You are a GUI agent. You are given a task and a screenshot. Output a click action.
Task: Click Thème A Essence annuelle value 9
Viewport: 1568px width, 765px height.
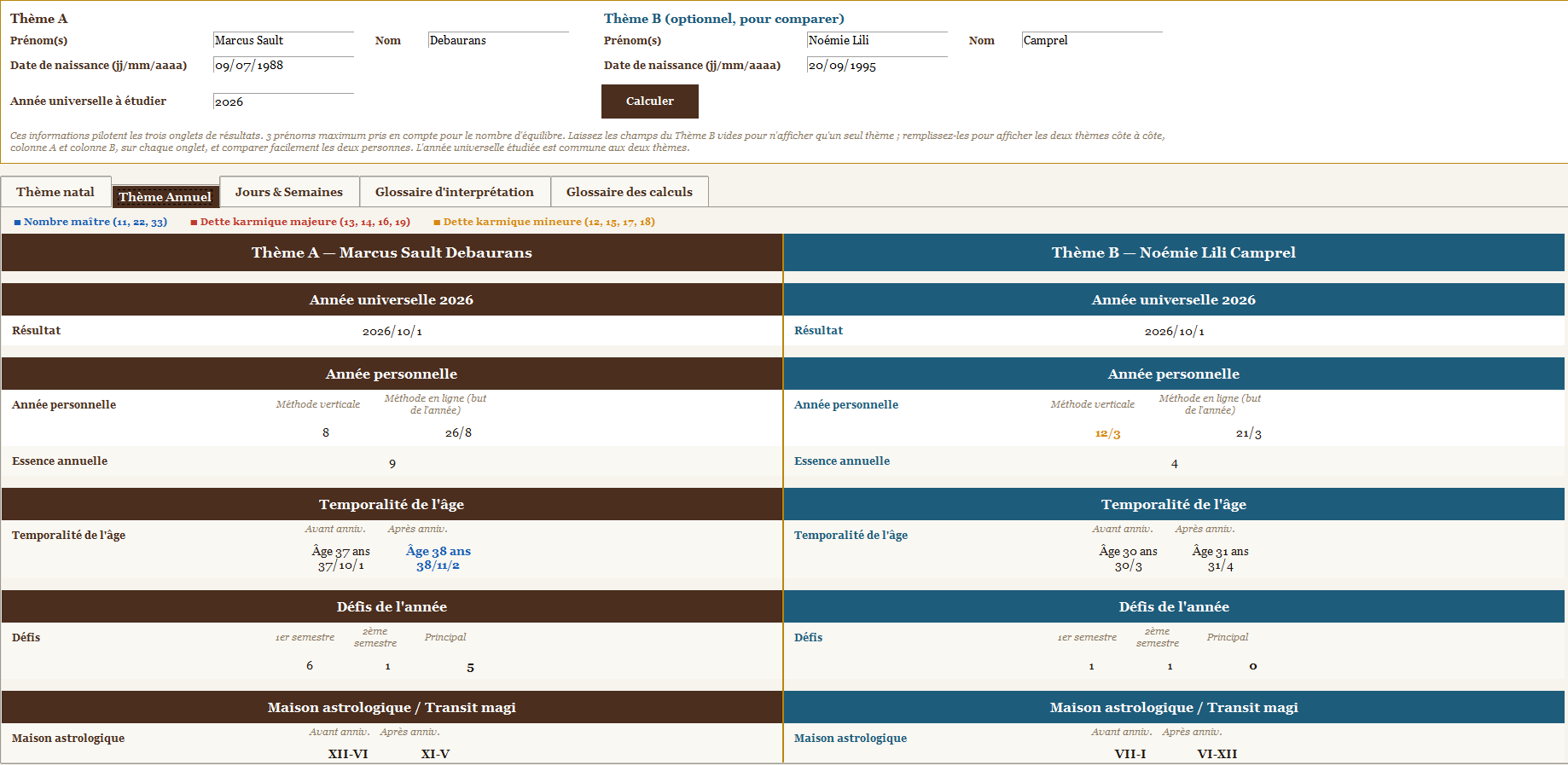coord(392,463)
